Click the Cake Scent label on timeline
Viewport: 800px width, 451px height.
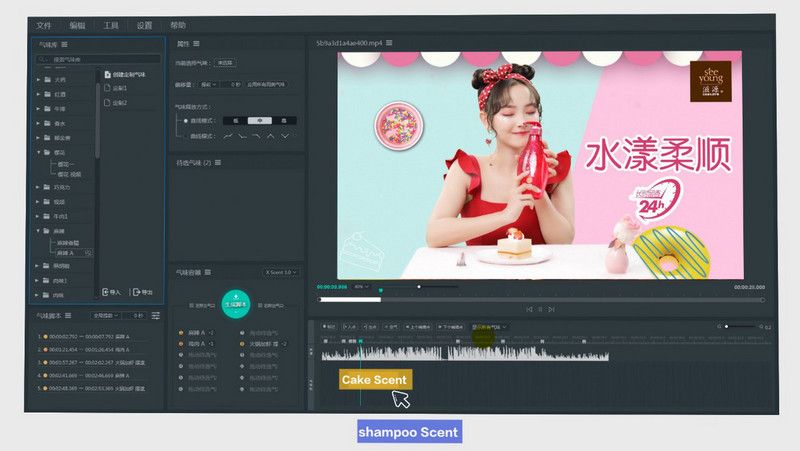pos(375,379)
